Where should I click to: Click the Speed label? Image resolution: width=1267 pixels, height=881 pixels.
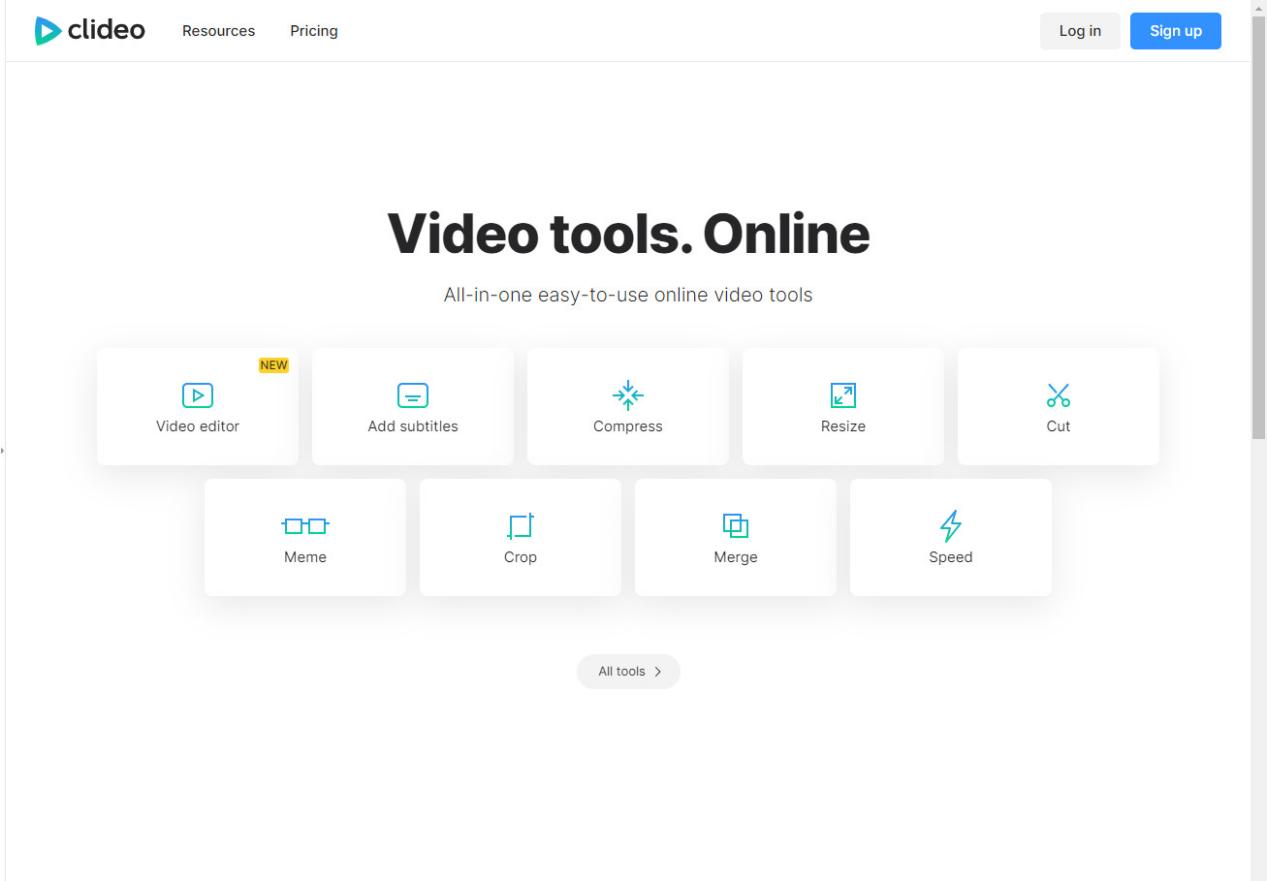pos(951,558)
